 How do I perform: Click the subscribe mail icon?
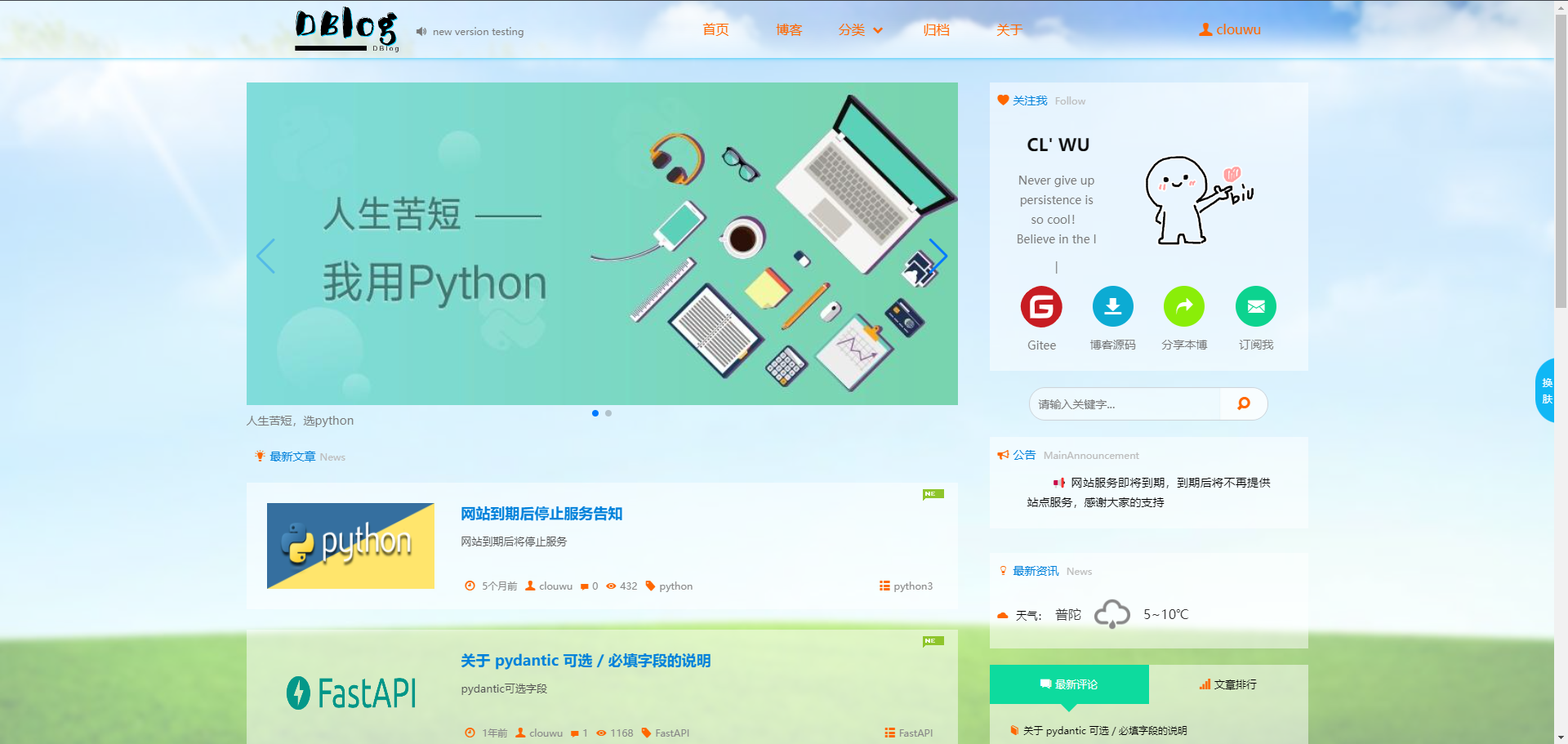click(1255, 307)
